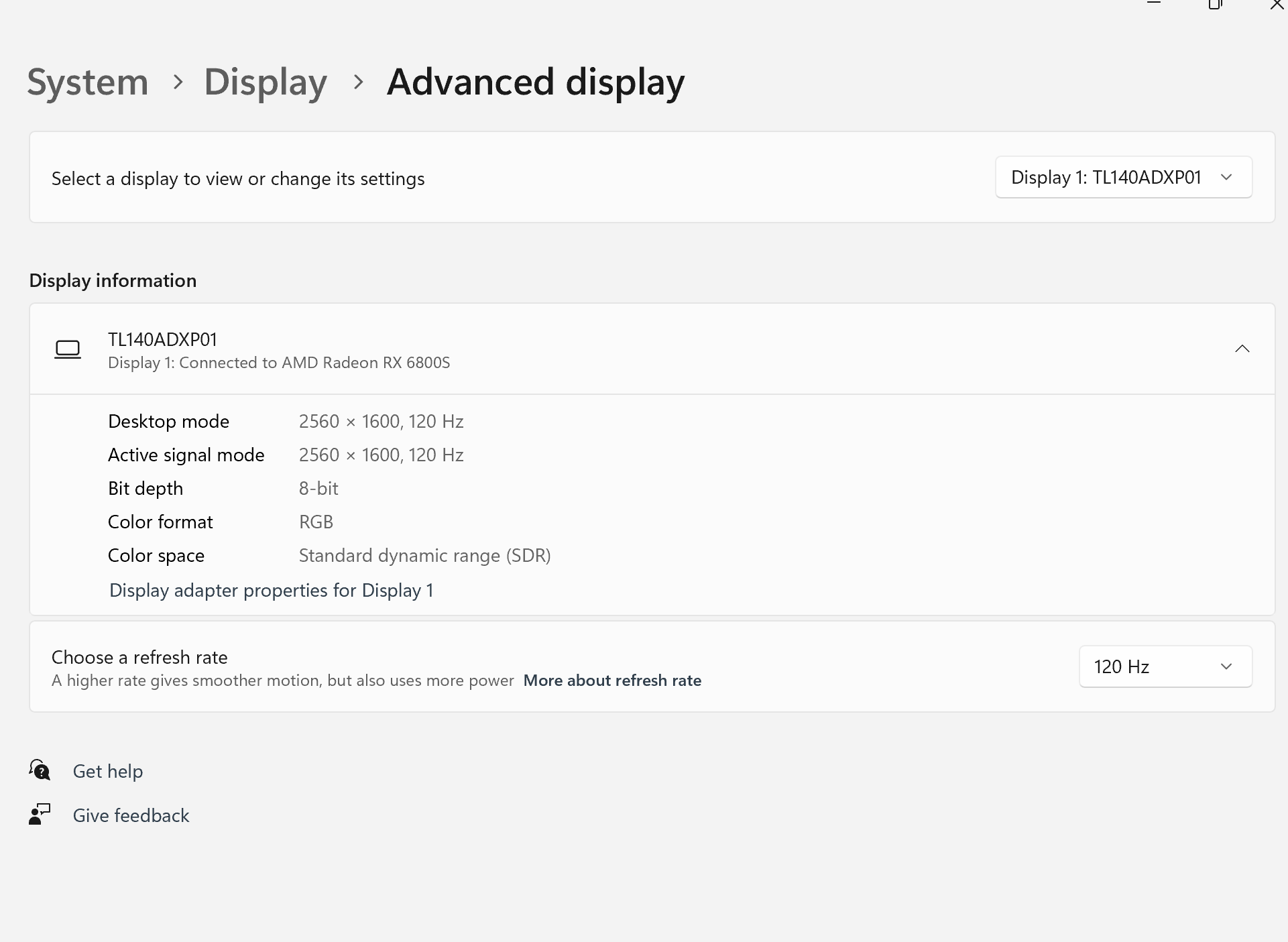Open More about refresh rate link
Viewport: 1288px width, 942px height.
[611, 681]
